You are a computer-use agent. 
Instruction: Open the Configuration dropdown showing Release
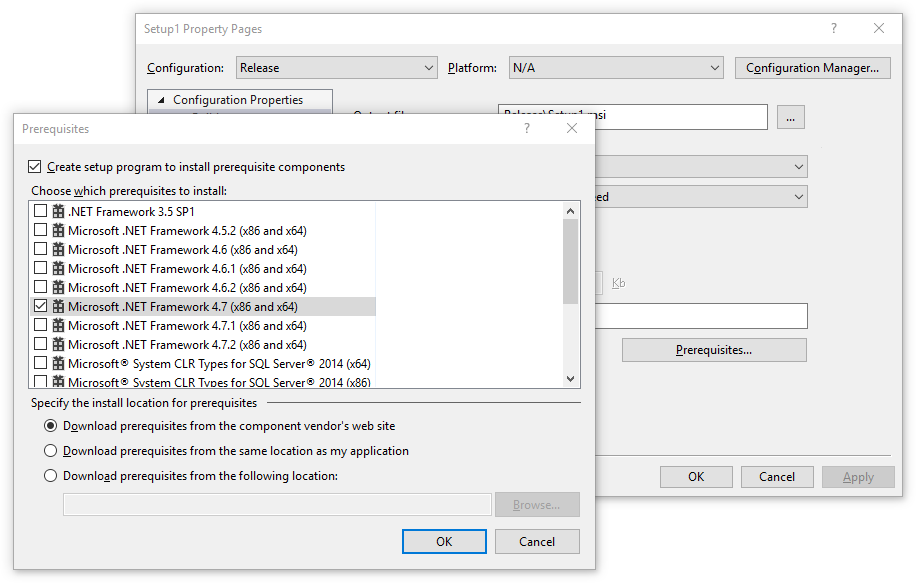[336, 68]
